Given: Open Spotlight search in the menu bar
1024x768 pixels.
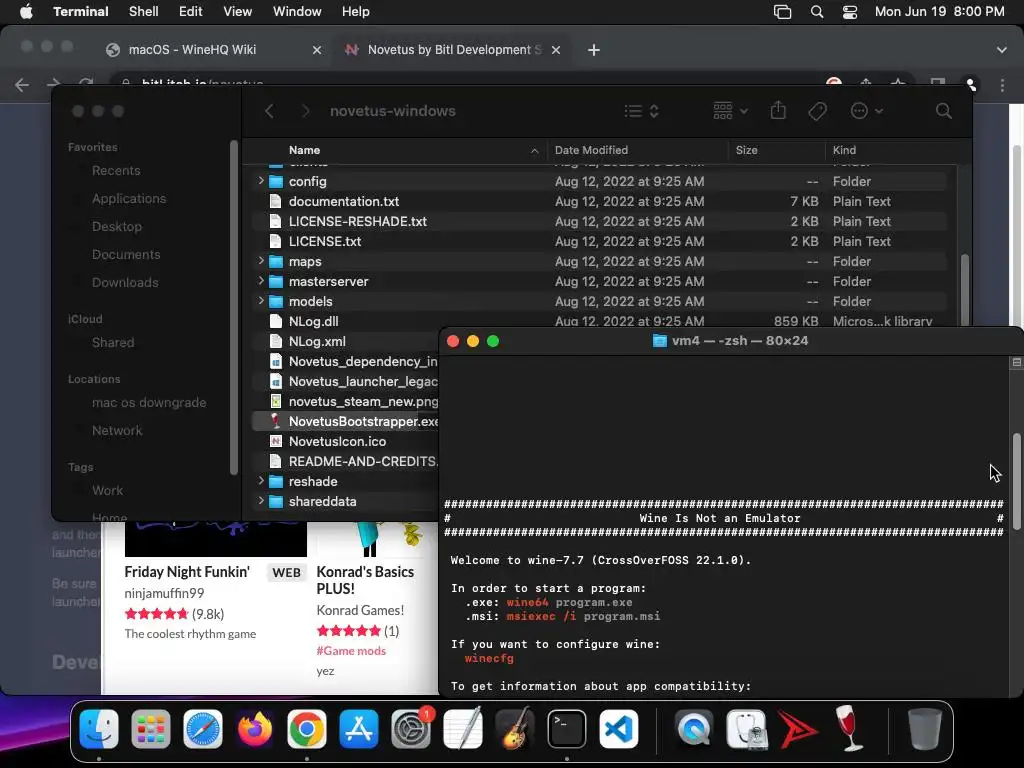Looking at the screenshot, I should [x=816, y=12].
